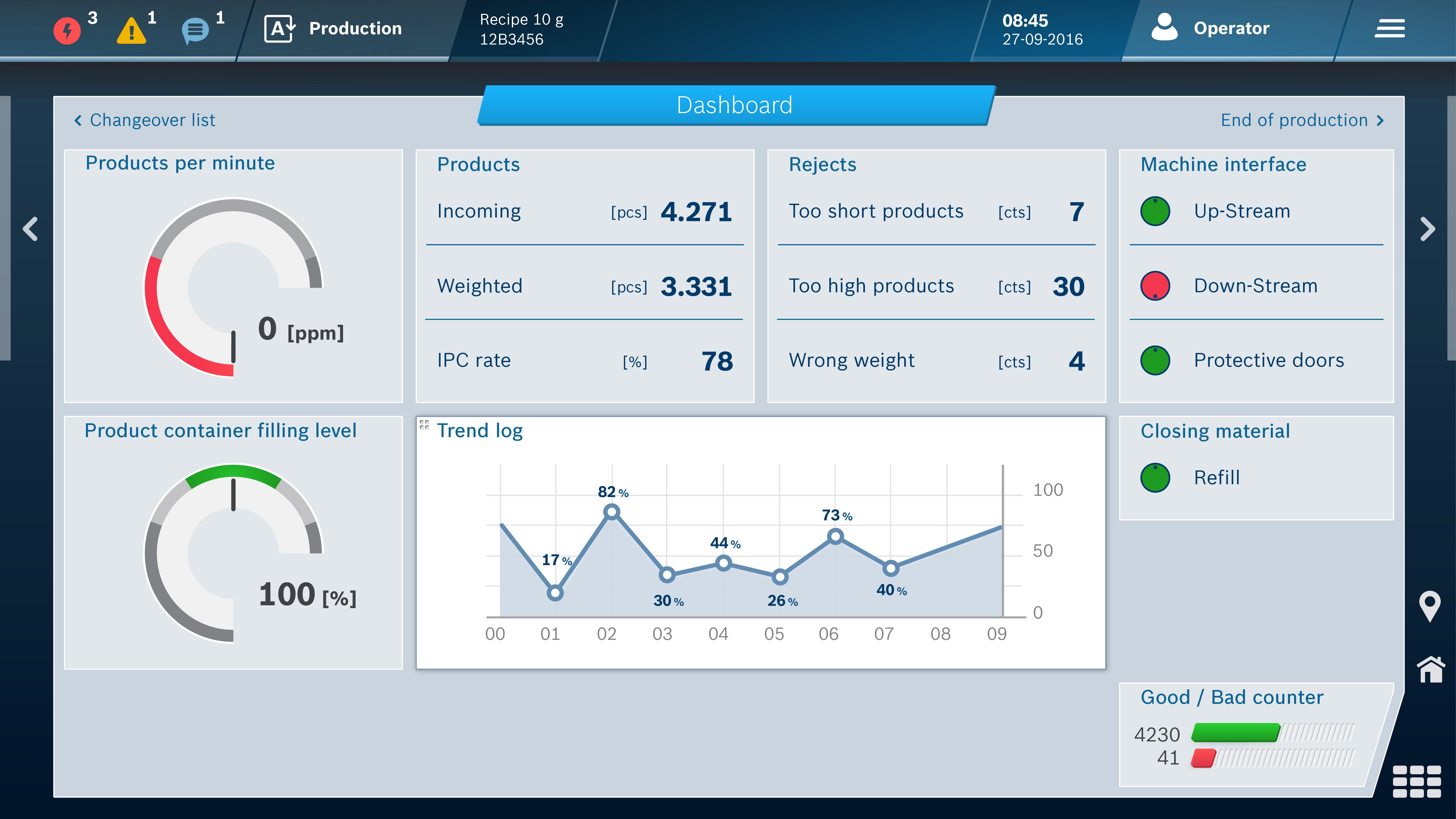This screenshot has height=819, width=1456.
Task: Go to previous page with left arrow
Action: pos(30,229)
